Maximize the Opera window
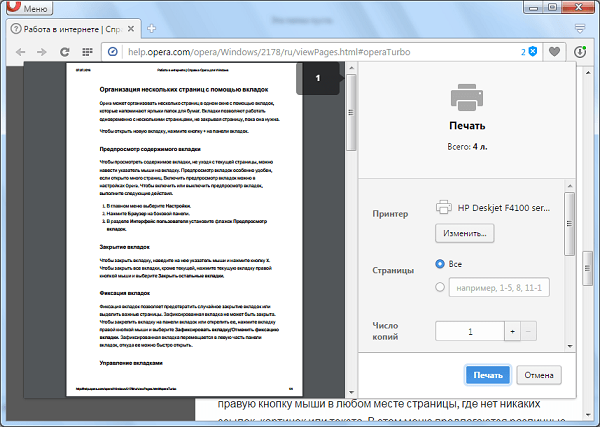This screenshot has height=427, width=600. tap(553, 7)
